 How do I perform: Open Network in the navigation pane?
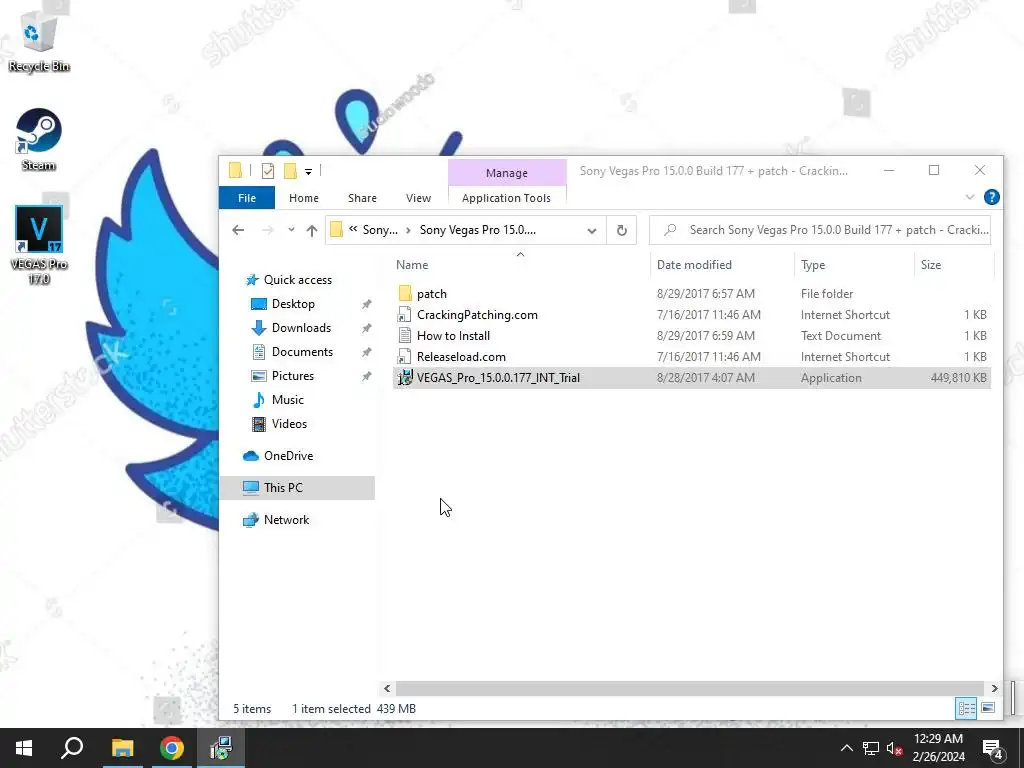tap(286, 520)
